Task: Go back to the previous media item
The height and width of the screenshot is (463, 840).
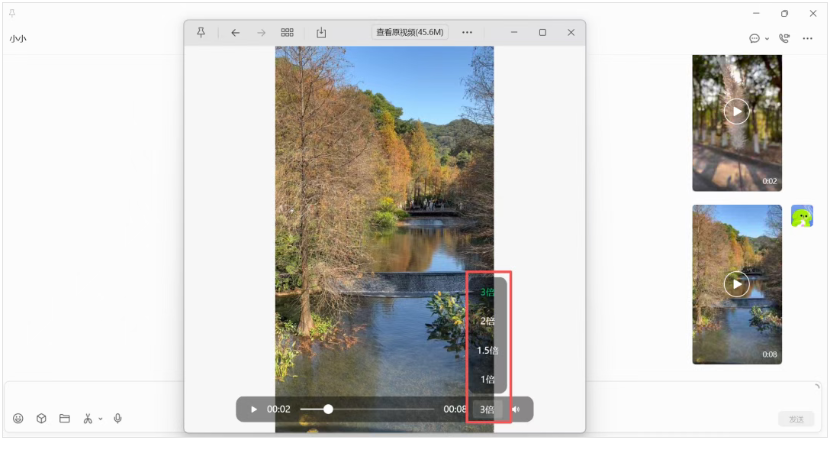Action: (235, 32)
